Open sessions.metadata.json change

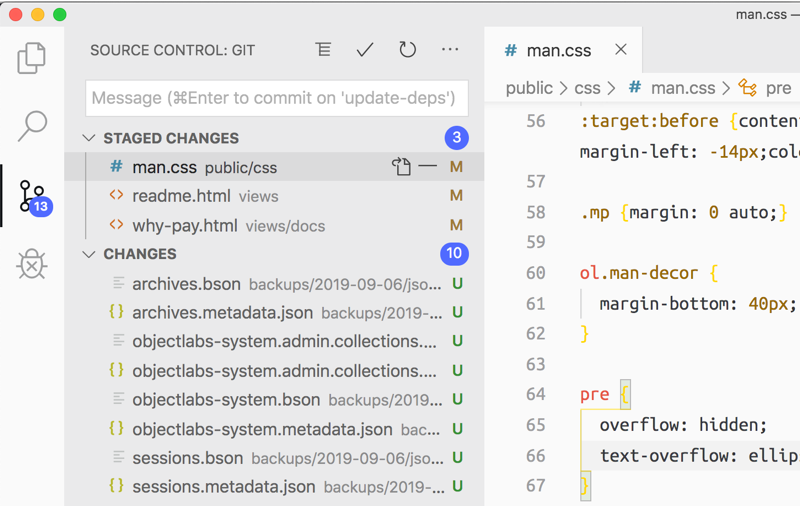pos(274,486)
